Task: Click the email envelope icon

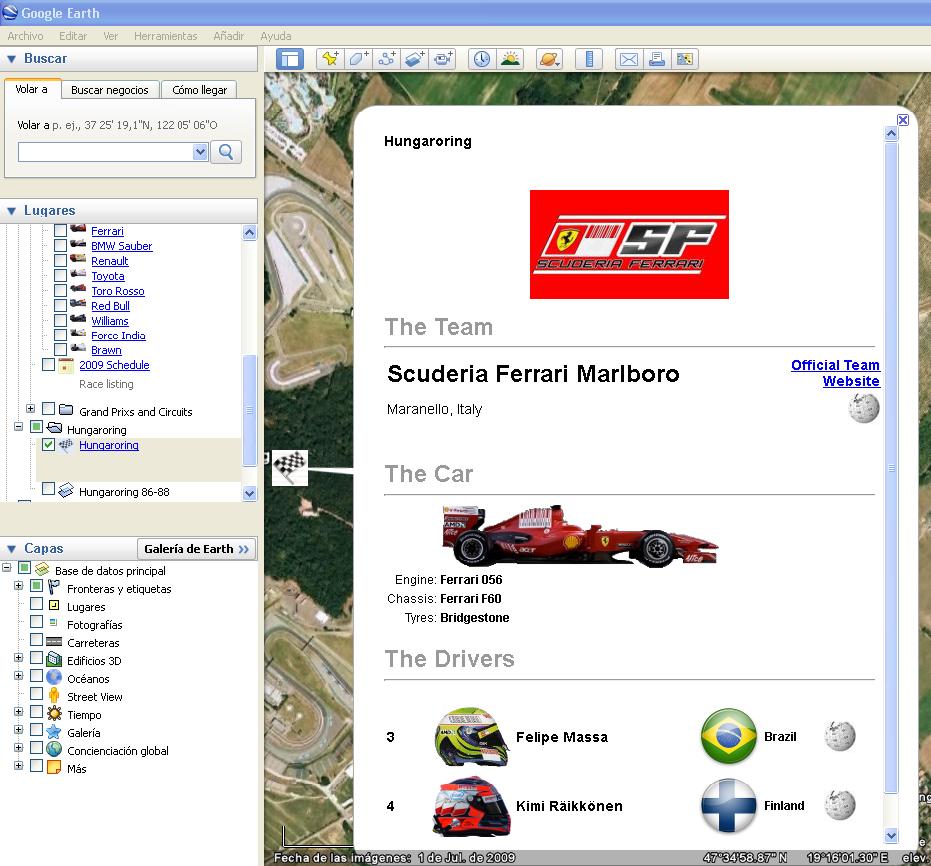Action: 628,59
